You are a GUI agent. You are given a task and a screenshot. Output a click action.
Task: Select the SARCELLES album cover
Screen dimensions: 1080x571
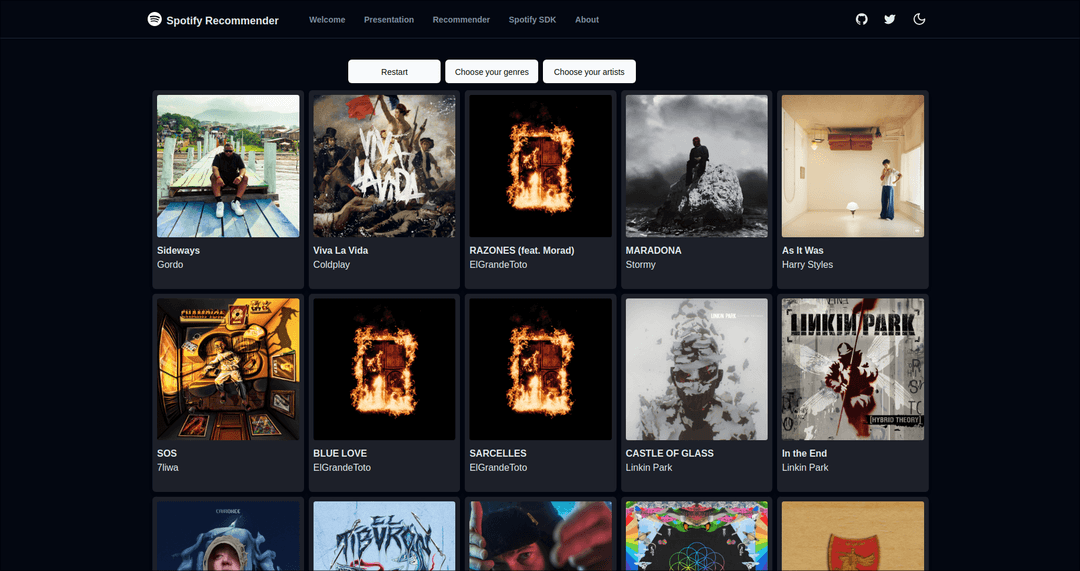[x=541, y=369]
